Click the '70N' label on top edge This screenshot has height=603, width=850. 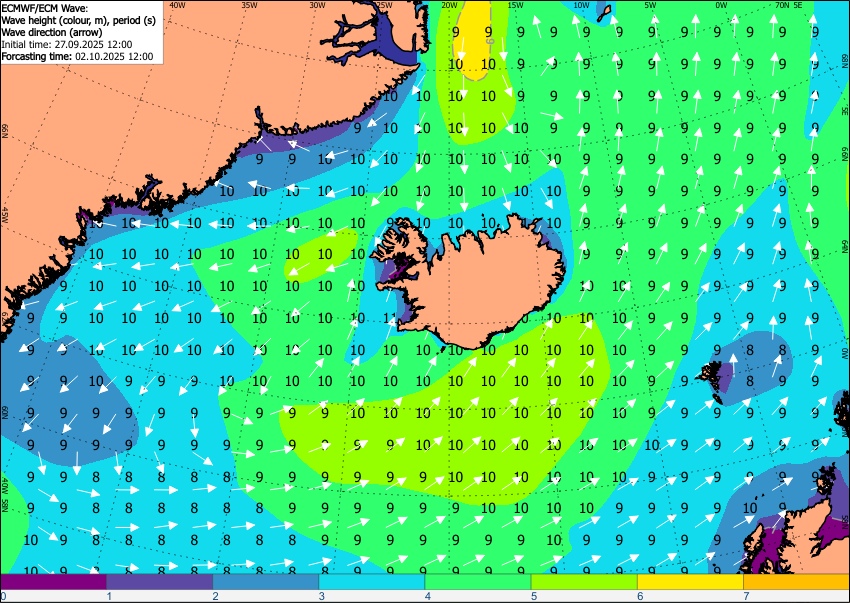pyautogui.click(x=782, y=5)
